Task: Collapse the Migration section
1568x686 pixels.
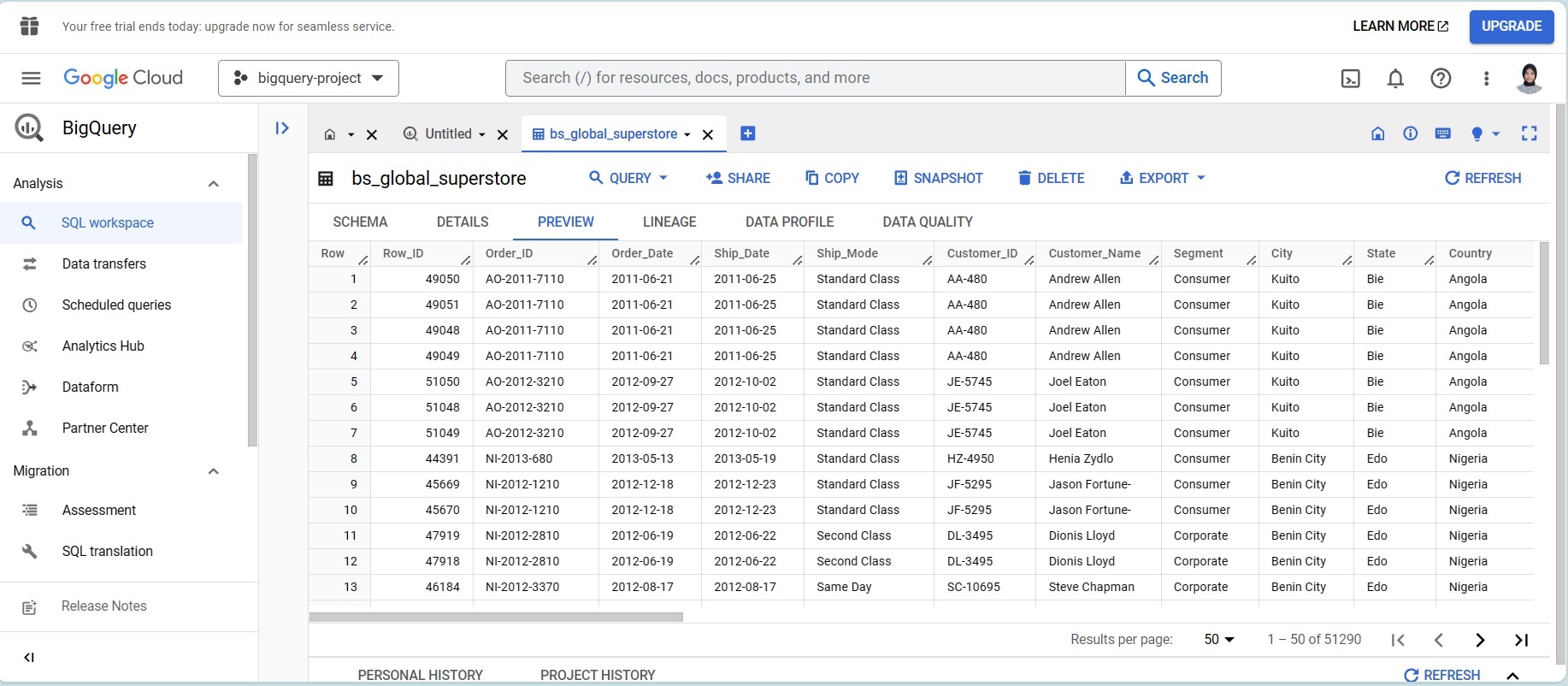Action: coord(214,471)
